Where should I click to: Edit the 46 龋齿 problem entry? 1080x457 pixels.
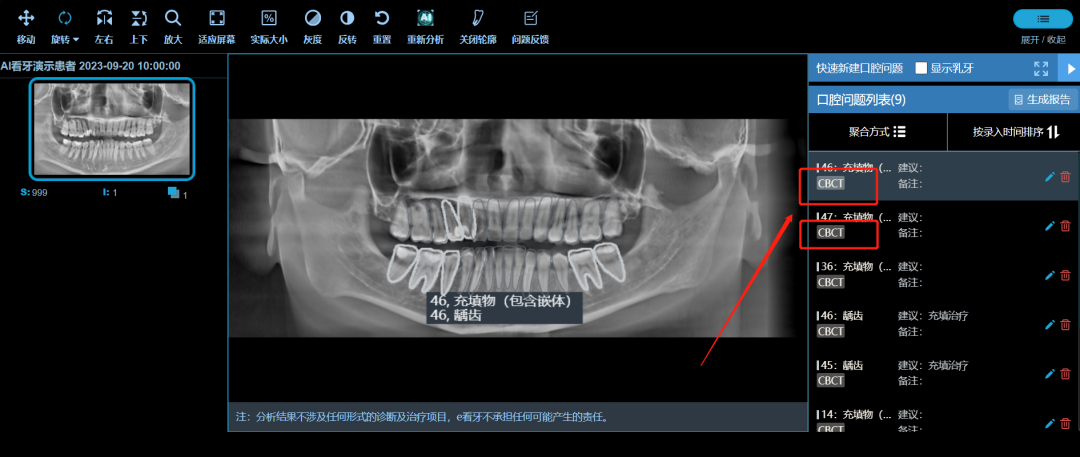click(x=1050, y=324)
